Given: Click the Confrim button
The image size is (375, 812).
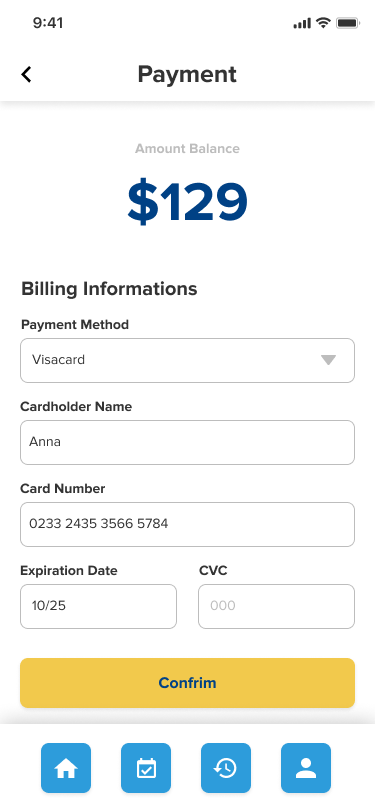Looking at the screenshot, I should [188, 683].
